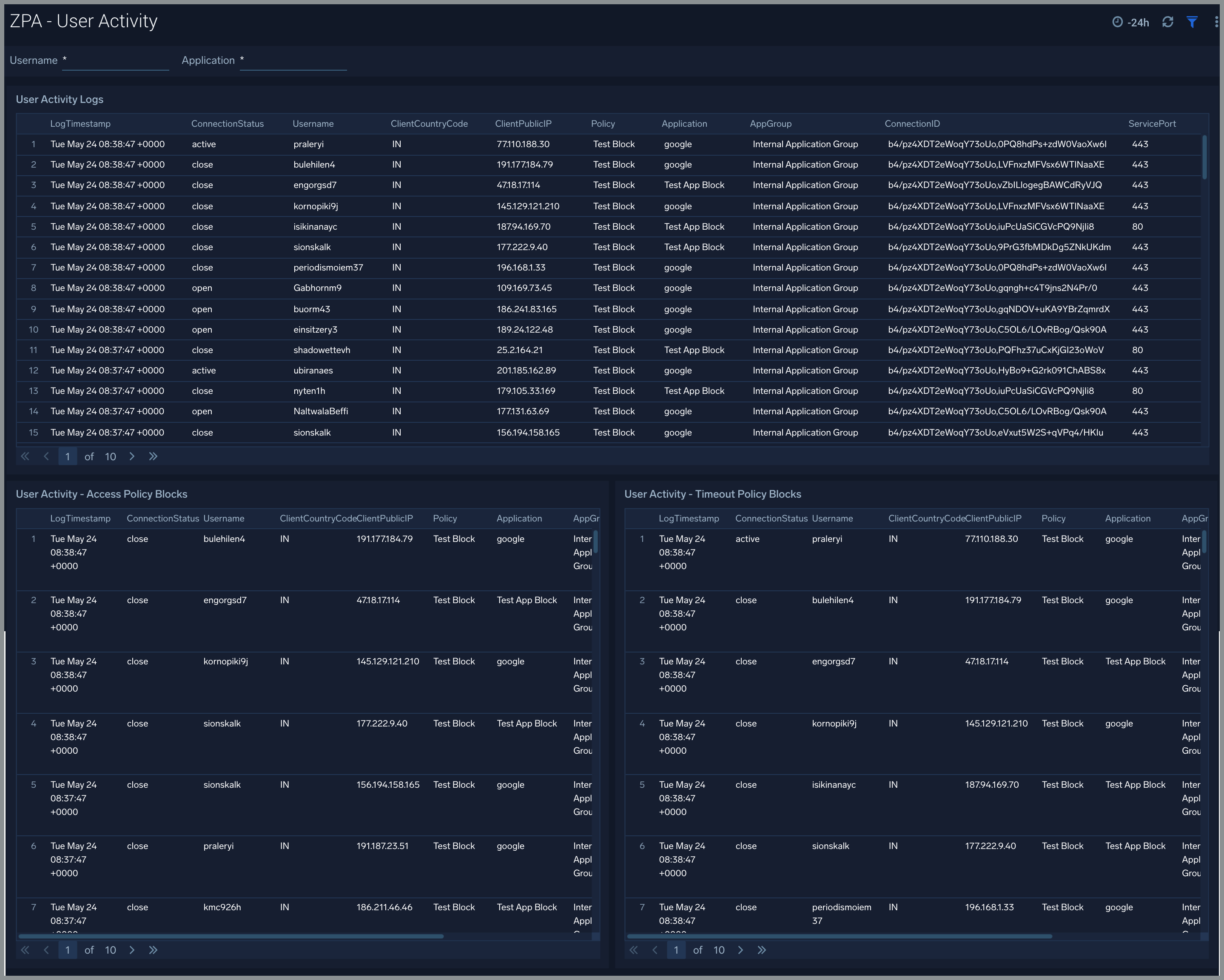The height and width of the screenshot is (980, 1224).
Task: Select the open status row for Gabhornm9
Action: tap(202, 288)
